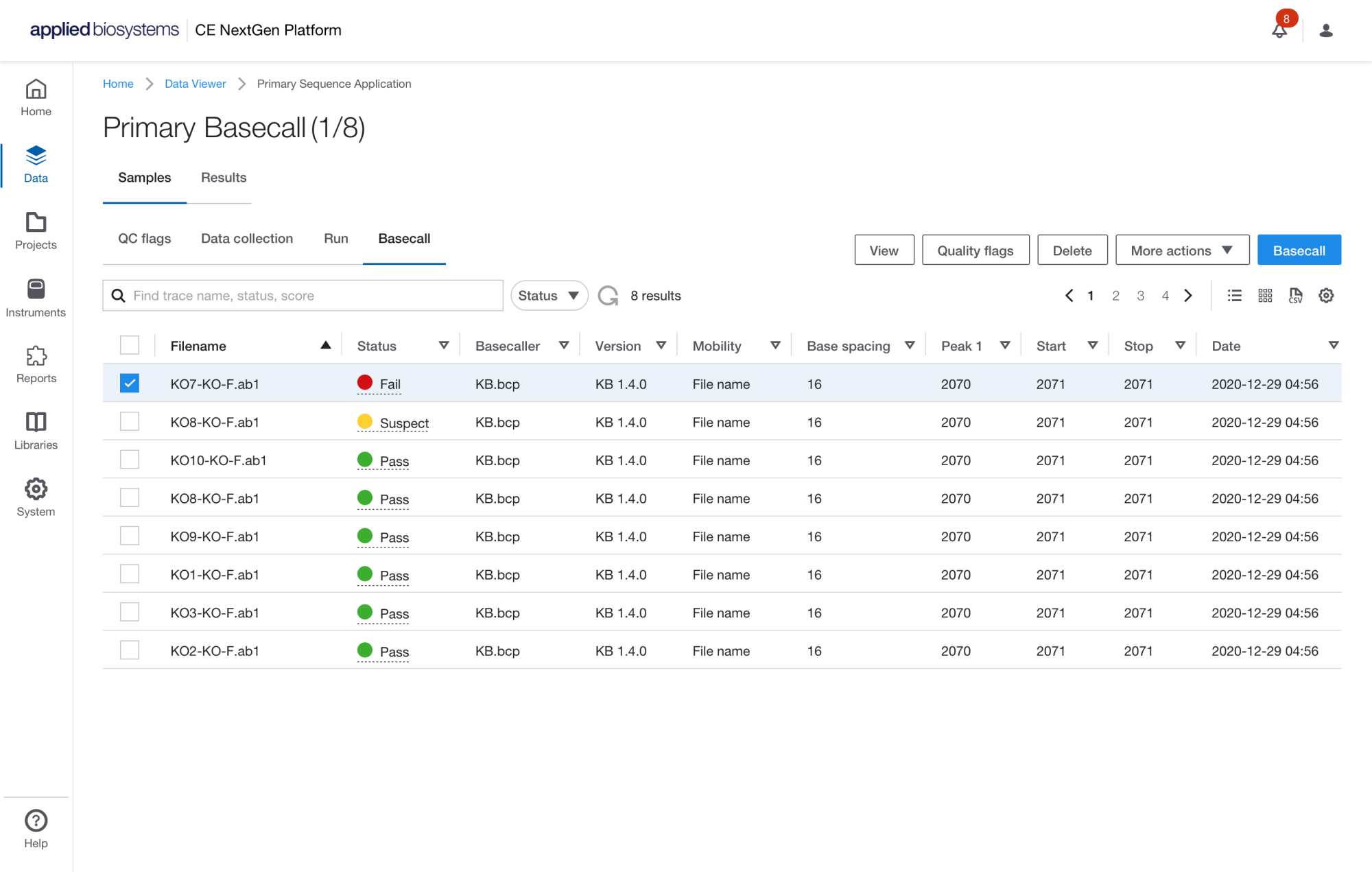
Task: Open the Basecaller column filter arrow
Action: (x=564, y=345)
